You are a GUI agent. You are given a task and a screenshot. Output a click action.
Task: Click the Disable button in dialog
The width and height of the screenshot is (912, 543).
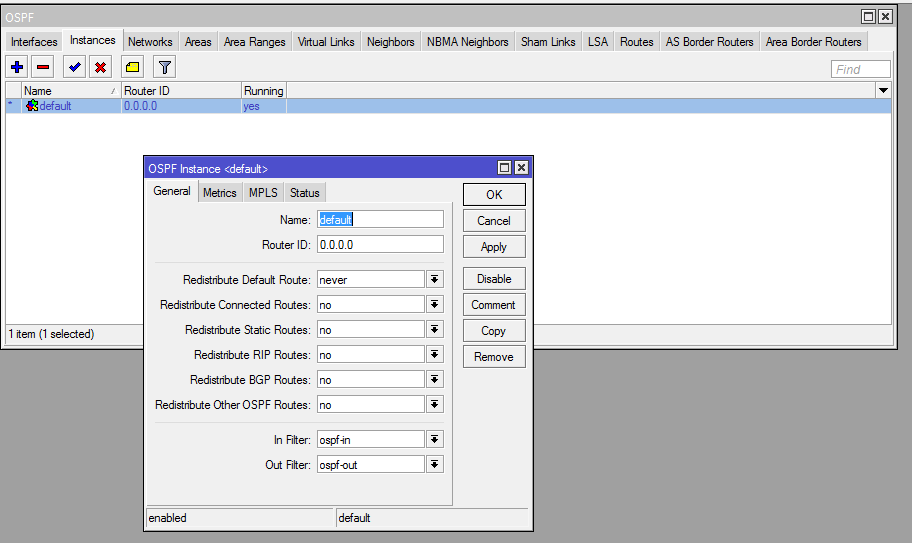(494, 279)
